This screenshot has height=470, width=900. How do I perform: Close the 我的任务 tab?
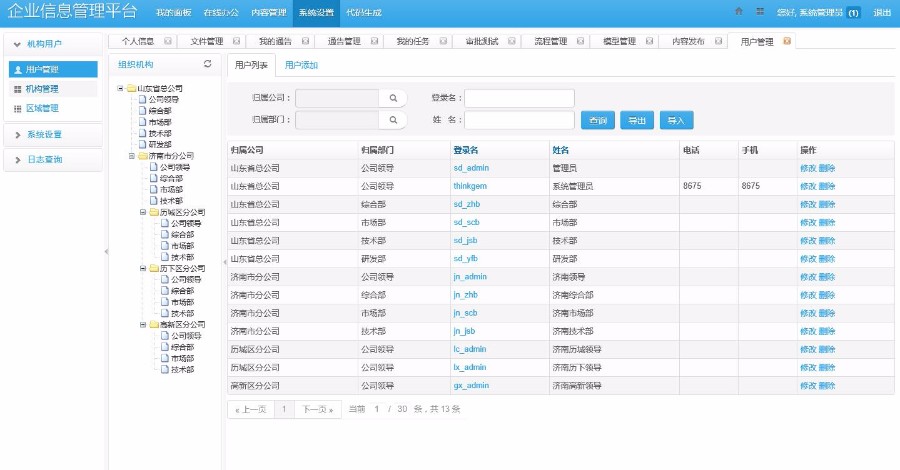[443, 41]
